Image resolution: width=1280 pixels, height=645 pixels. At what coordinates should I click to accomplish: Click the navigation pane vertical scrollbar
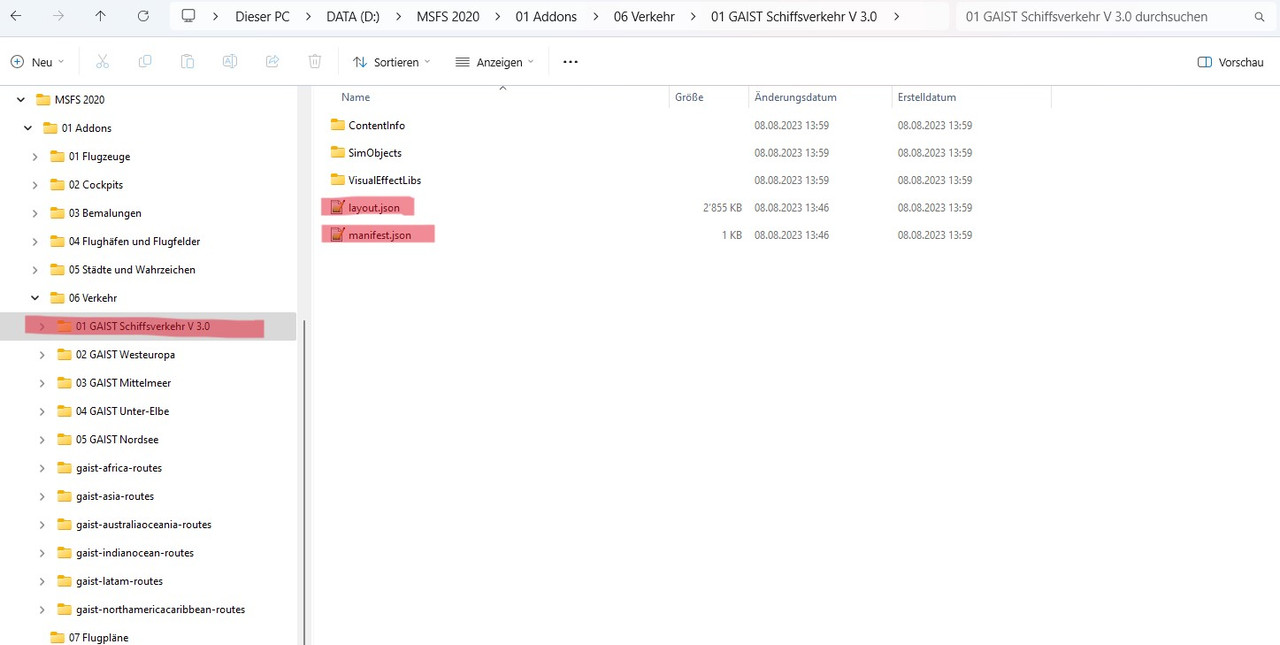tap(303, 480)
